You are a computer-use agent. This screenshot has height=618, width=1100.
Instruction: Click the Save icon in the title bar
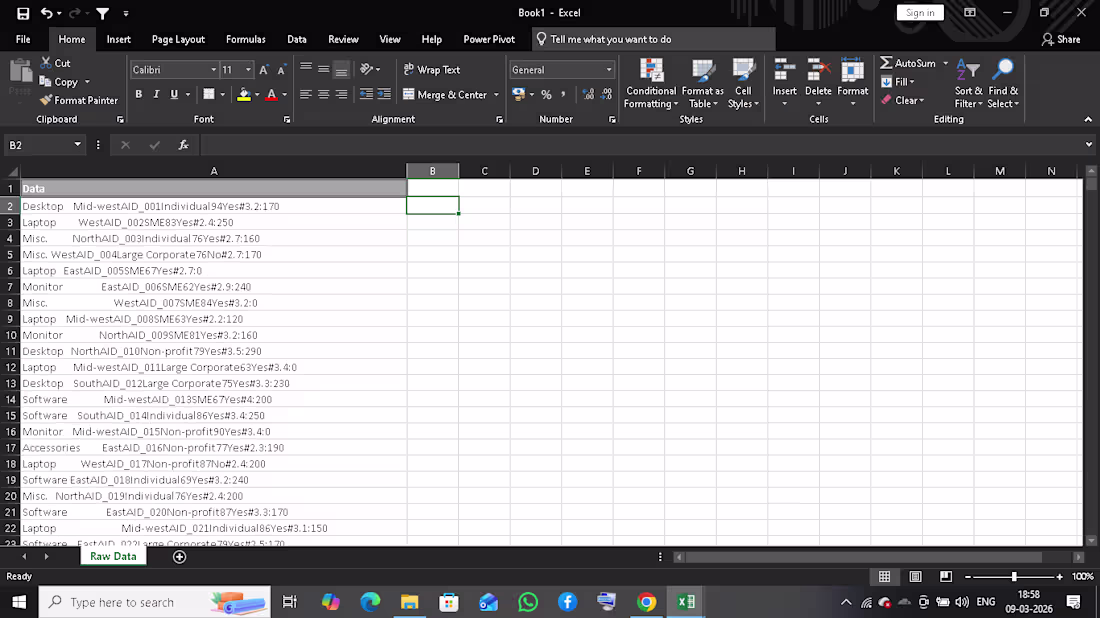[x=23, y=13]
